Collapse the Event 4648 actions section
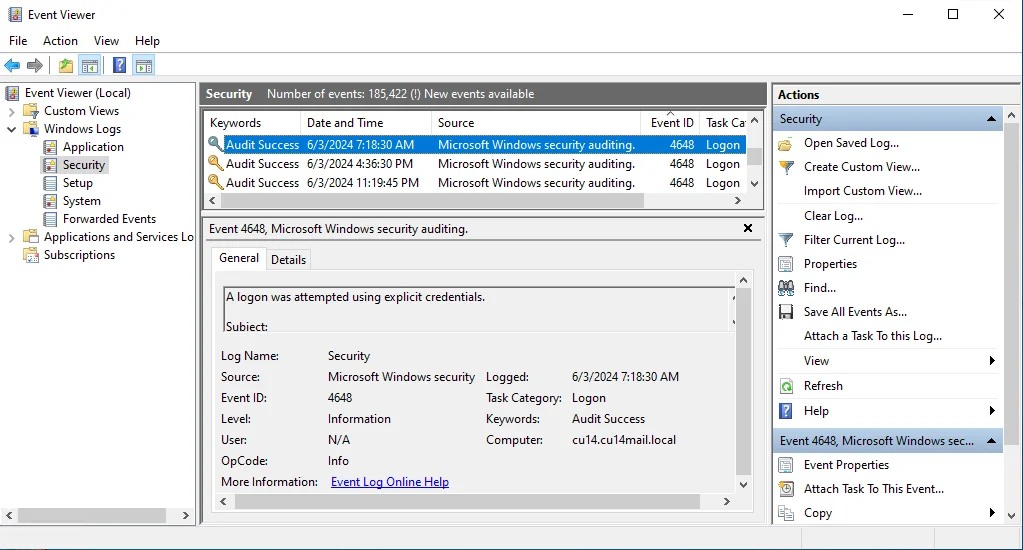This screenshot has height=550, width=1023. pos(991,441)
